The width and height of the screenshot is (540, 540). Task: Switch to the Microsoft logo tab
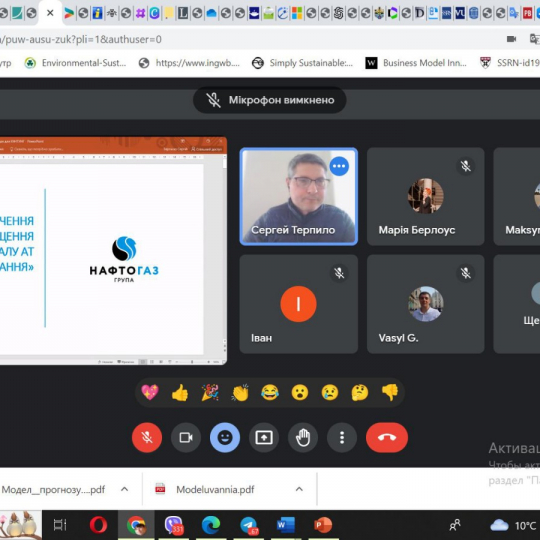point(297,13)
